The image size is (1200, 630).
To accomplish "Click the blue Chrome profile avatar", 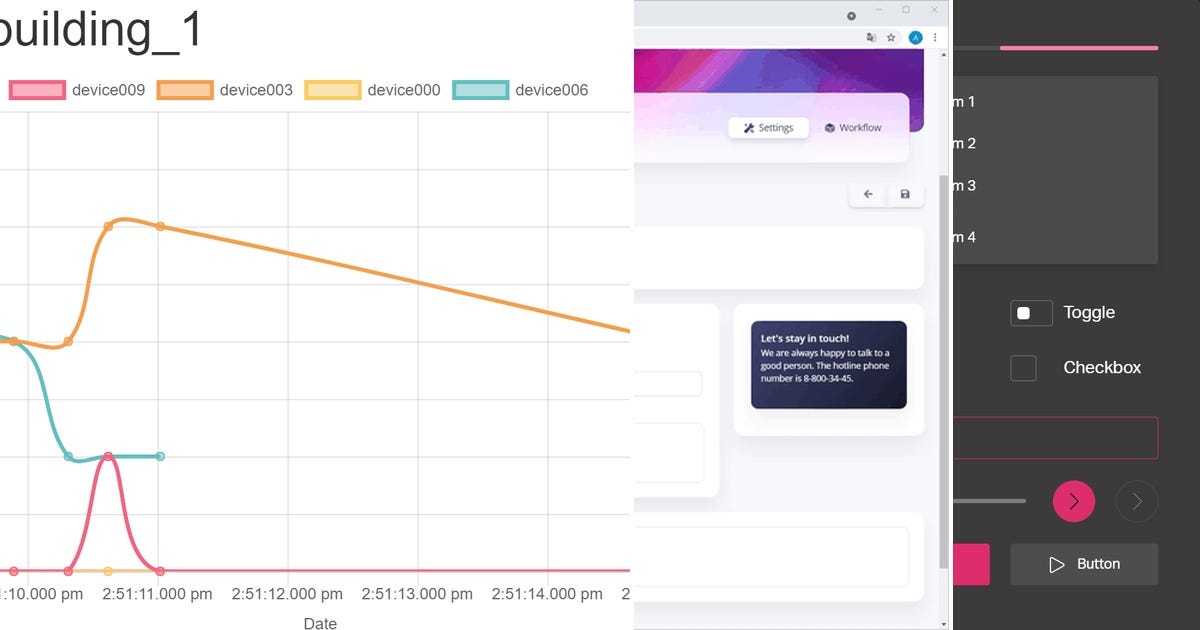I will 914,36.
